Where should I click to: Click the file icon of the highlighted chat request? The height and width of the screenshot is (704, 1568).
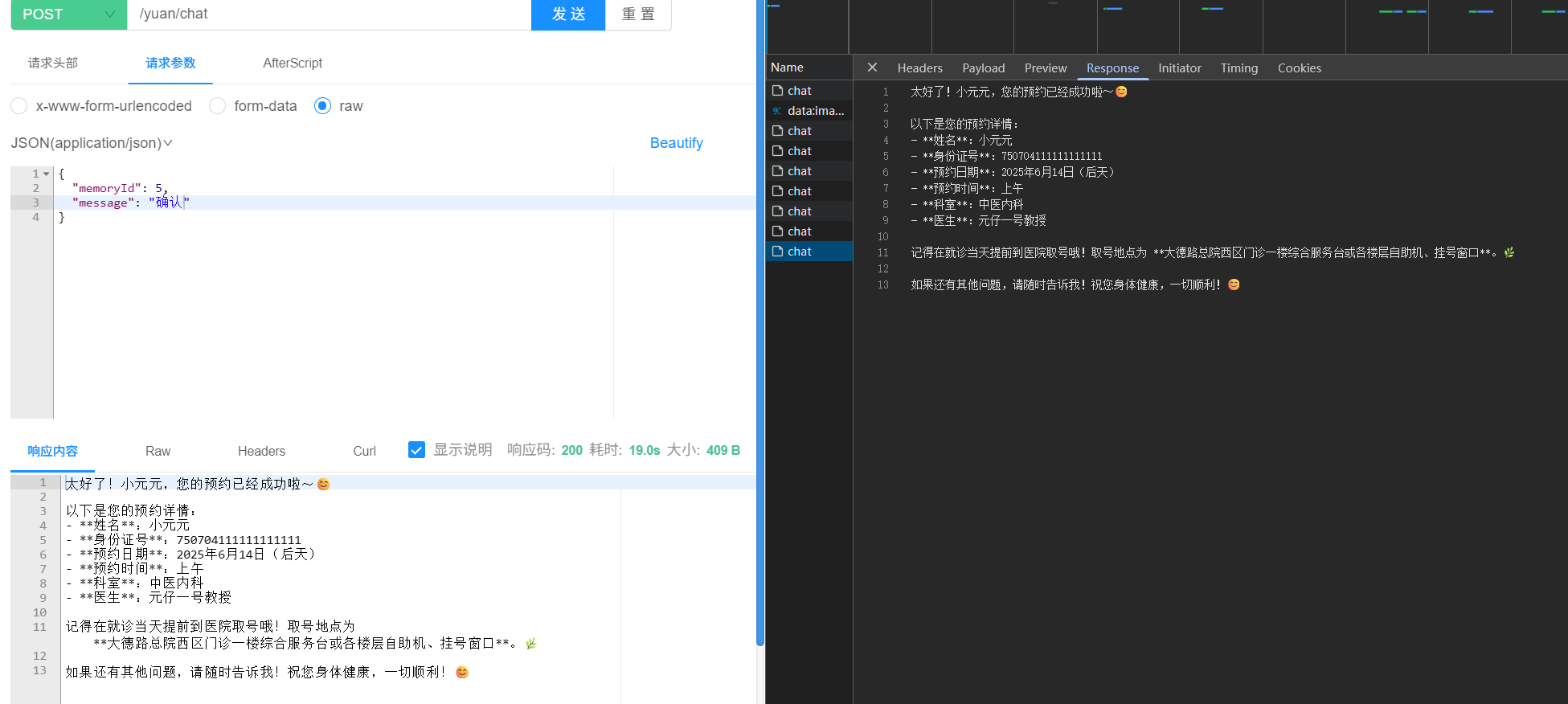click(x=777, y=252)
